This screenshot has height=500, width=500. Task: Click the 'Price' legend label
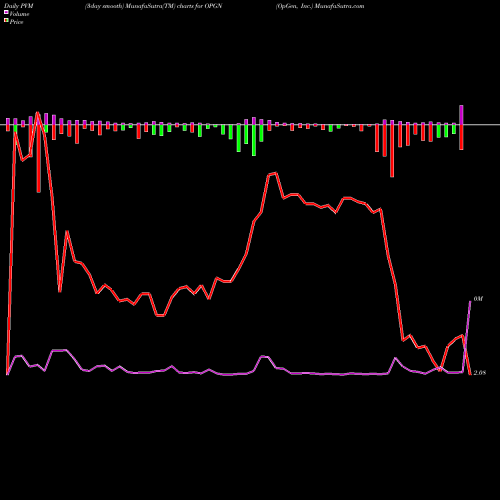(16, 22)
